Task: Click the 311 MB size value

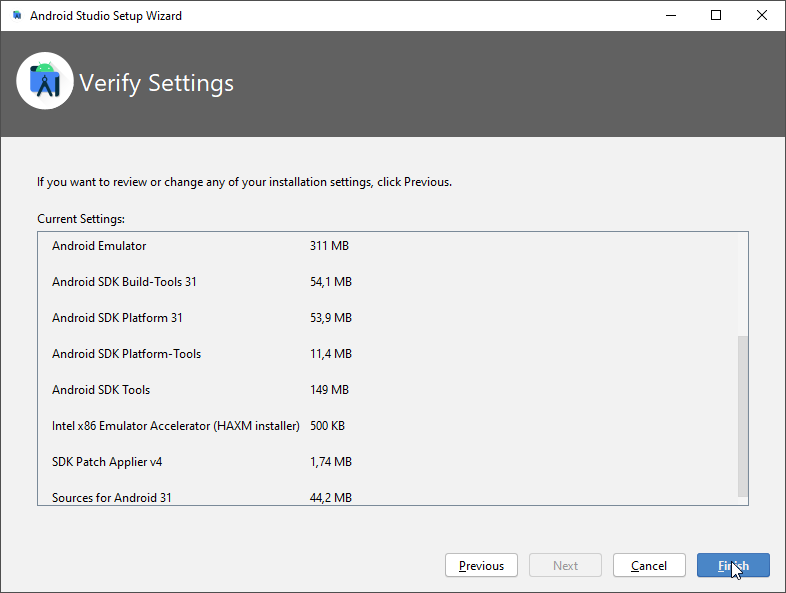Action: click(x=329, y=246)
